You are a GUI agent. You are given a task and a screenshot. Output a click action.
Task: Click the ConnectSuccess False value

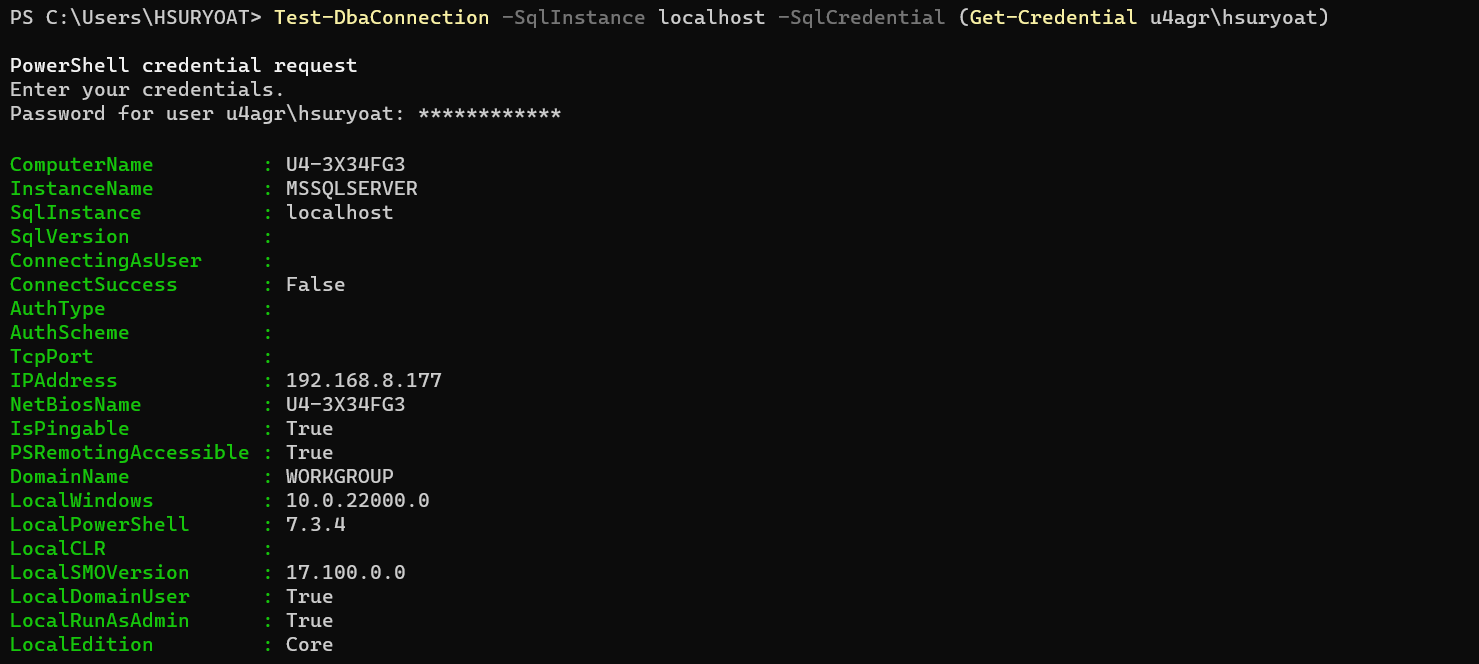(x=315, y=285)
